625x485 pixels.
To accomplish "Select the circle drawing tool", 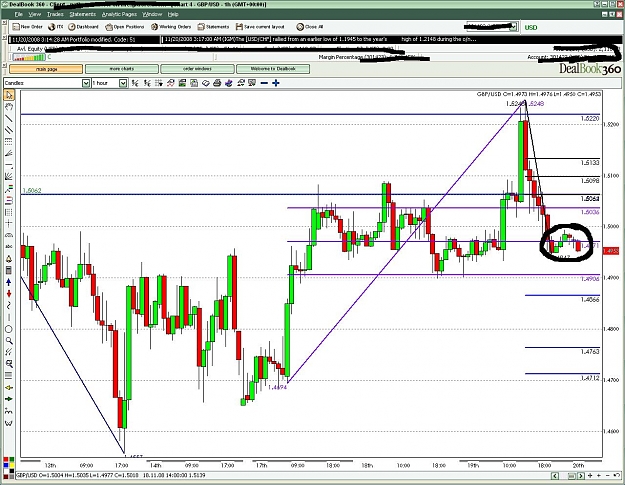I will [x=9, y=329].
